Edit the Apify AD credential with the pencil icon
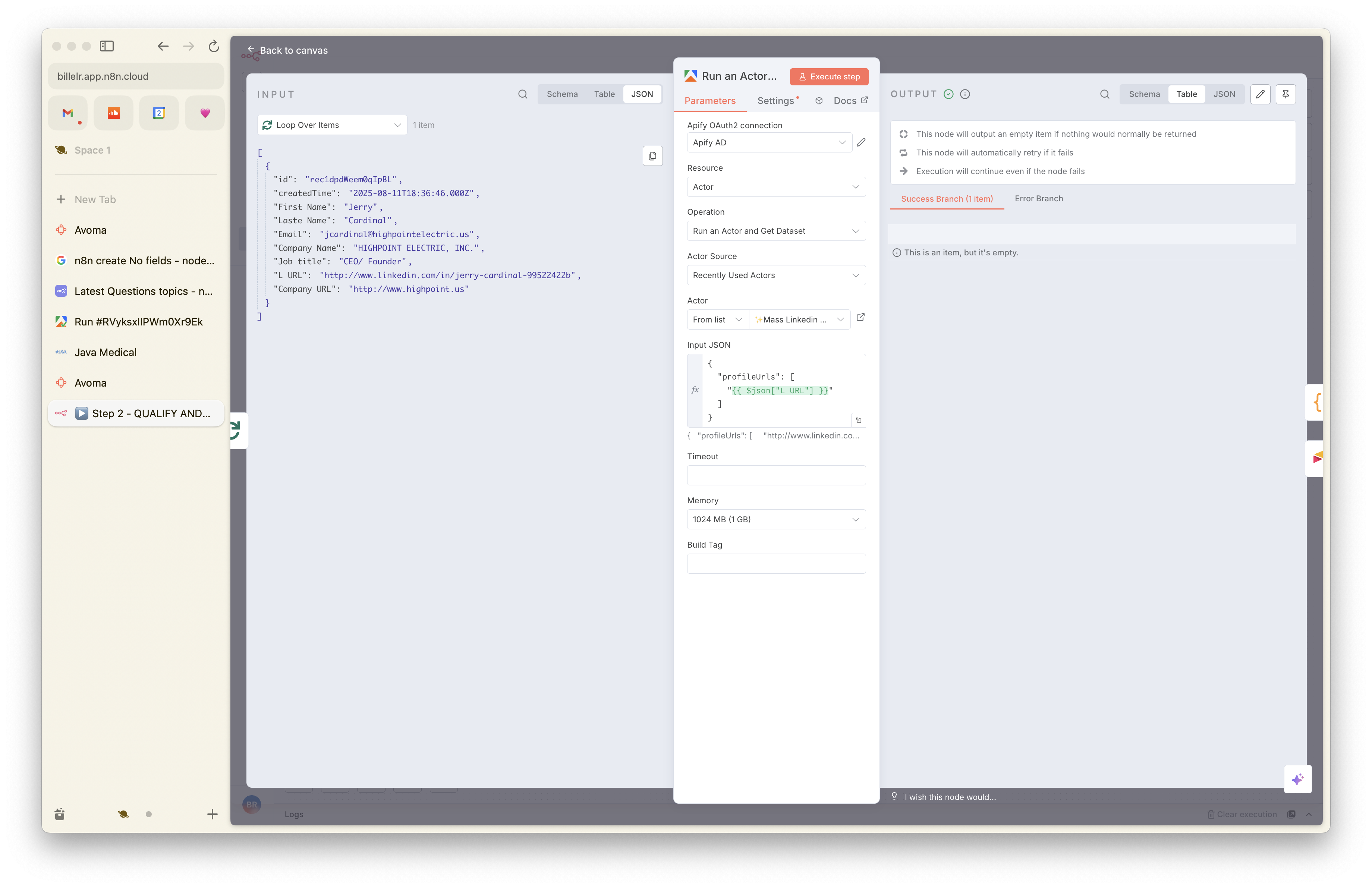Viewport: 1372px width, 888px height. (861, 142)
